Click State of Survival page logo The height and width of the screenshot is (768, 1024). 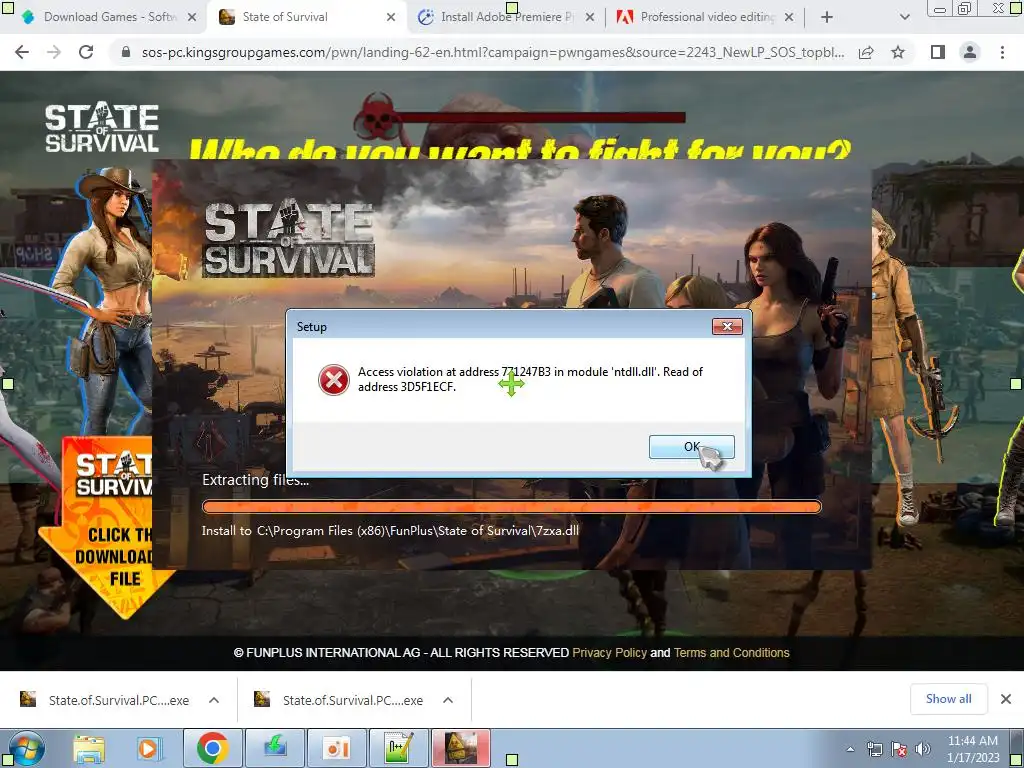102,127
